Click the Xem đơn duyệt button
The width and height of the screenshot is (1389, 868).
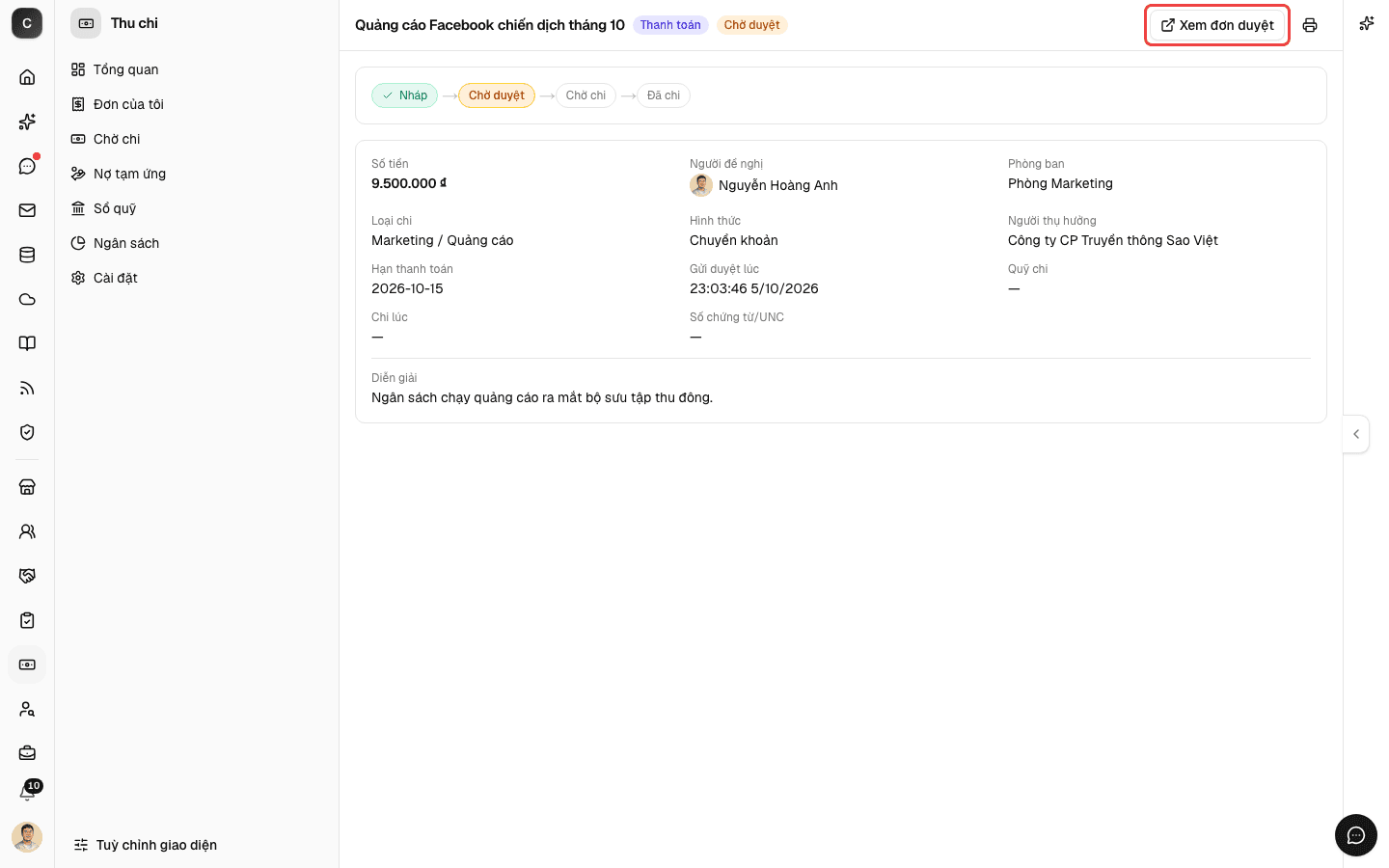[1217, 25]
